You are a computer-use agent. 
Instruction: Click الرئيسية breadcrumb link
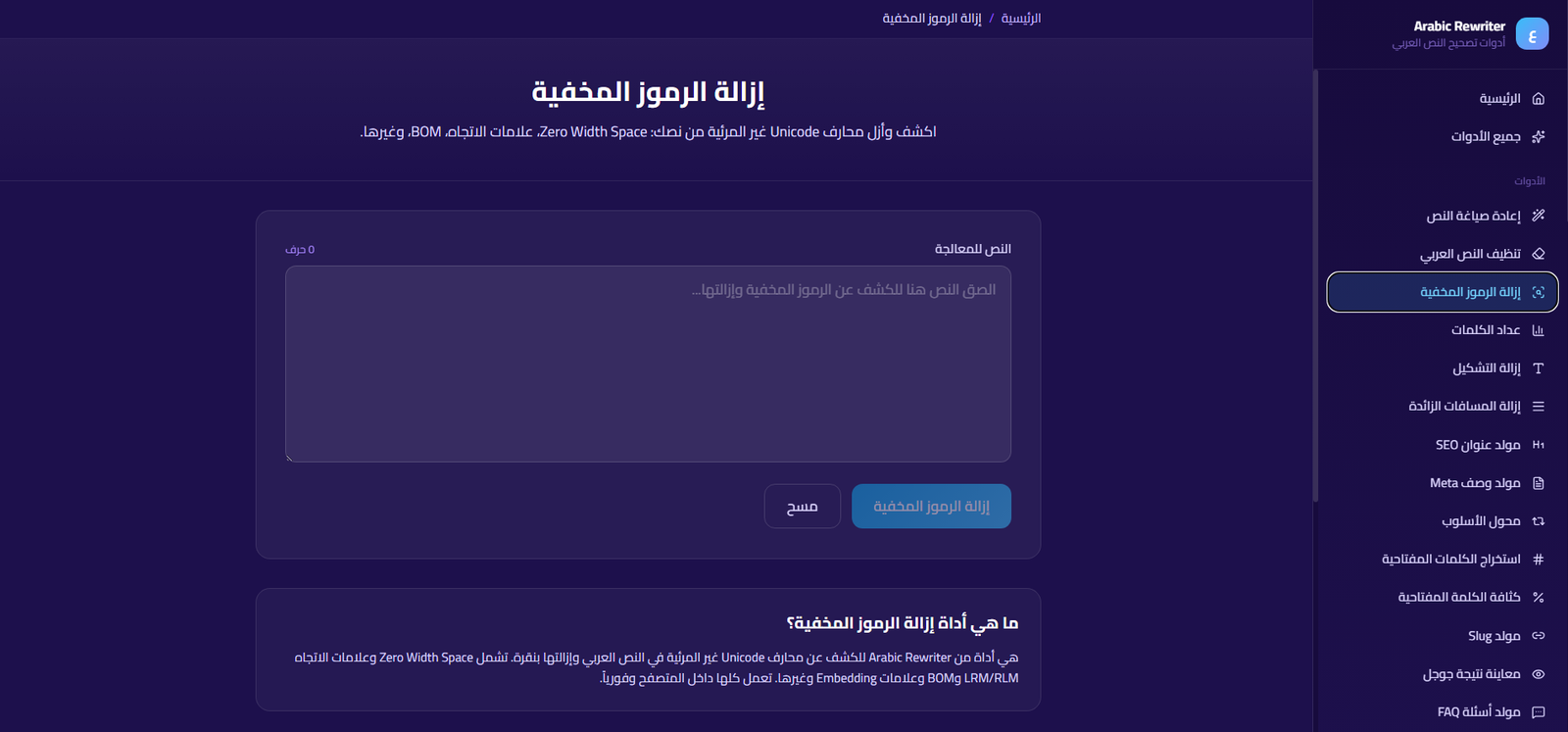(x=1021, y=19)
